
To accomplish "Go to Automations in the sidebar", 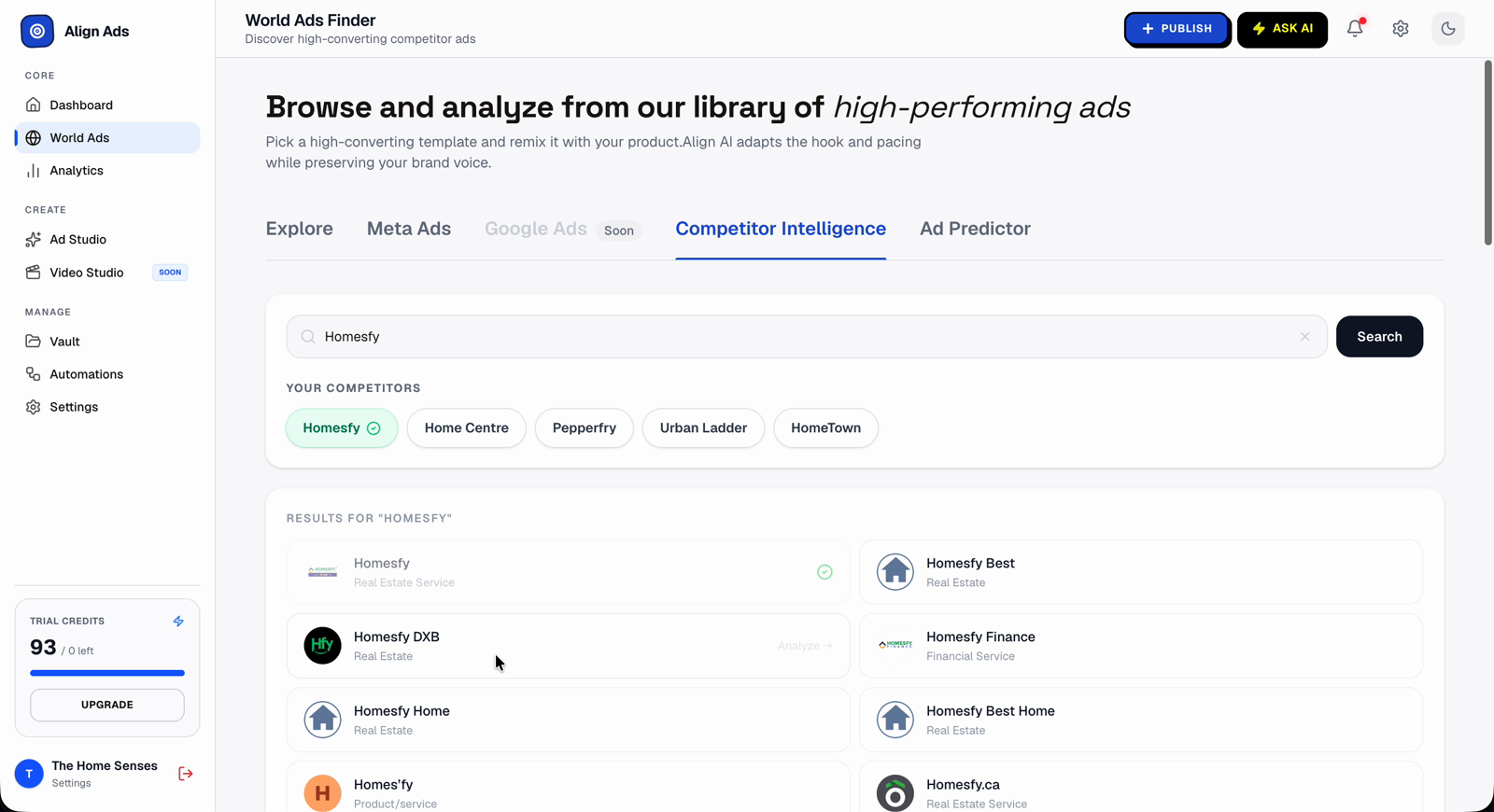I will coord(107,374).
